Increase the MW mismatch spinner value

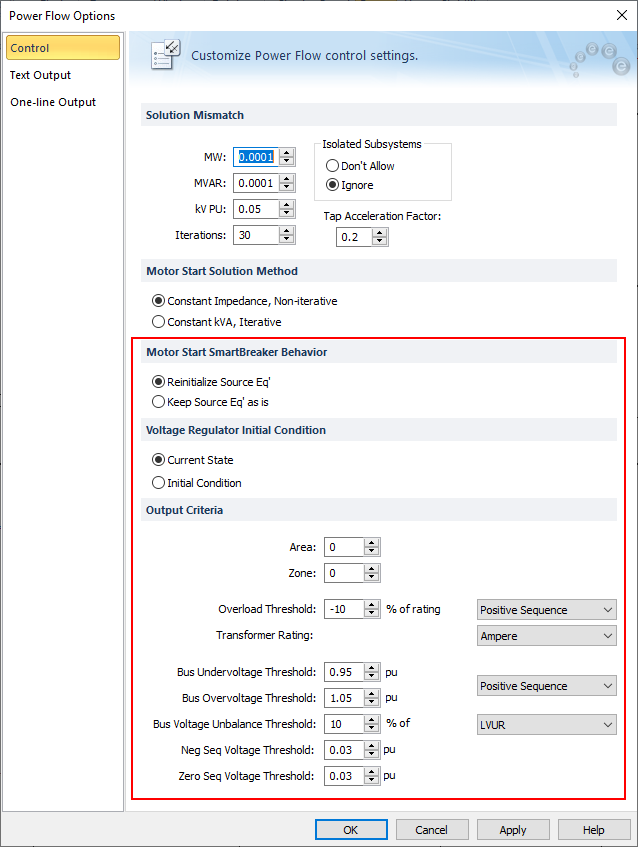coord(287,152)
